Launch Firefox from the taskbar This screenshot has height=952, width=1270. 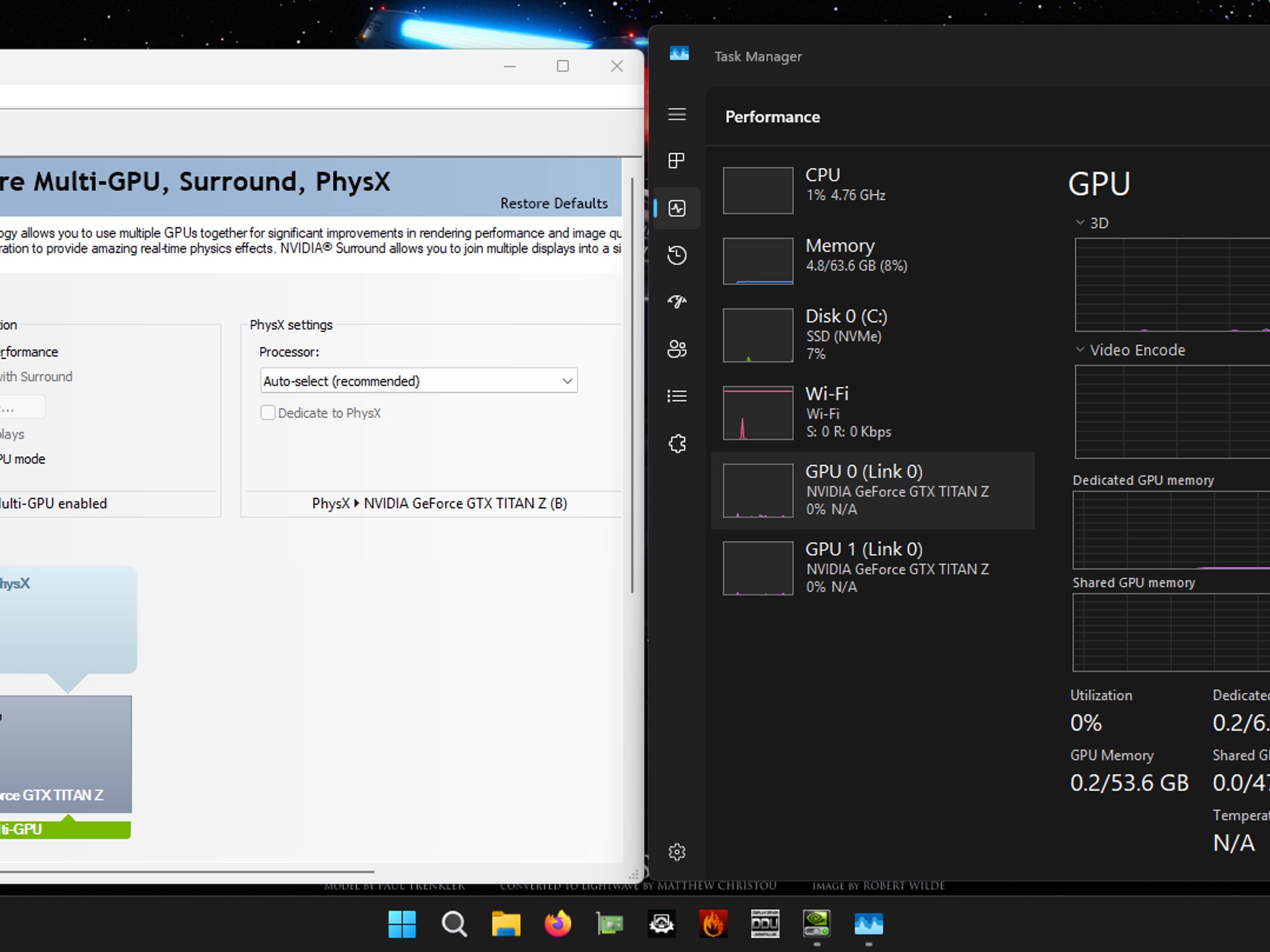click(x=558, y=924)
